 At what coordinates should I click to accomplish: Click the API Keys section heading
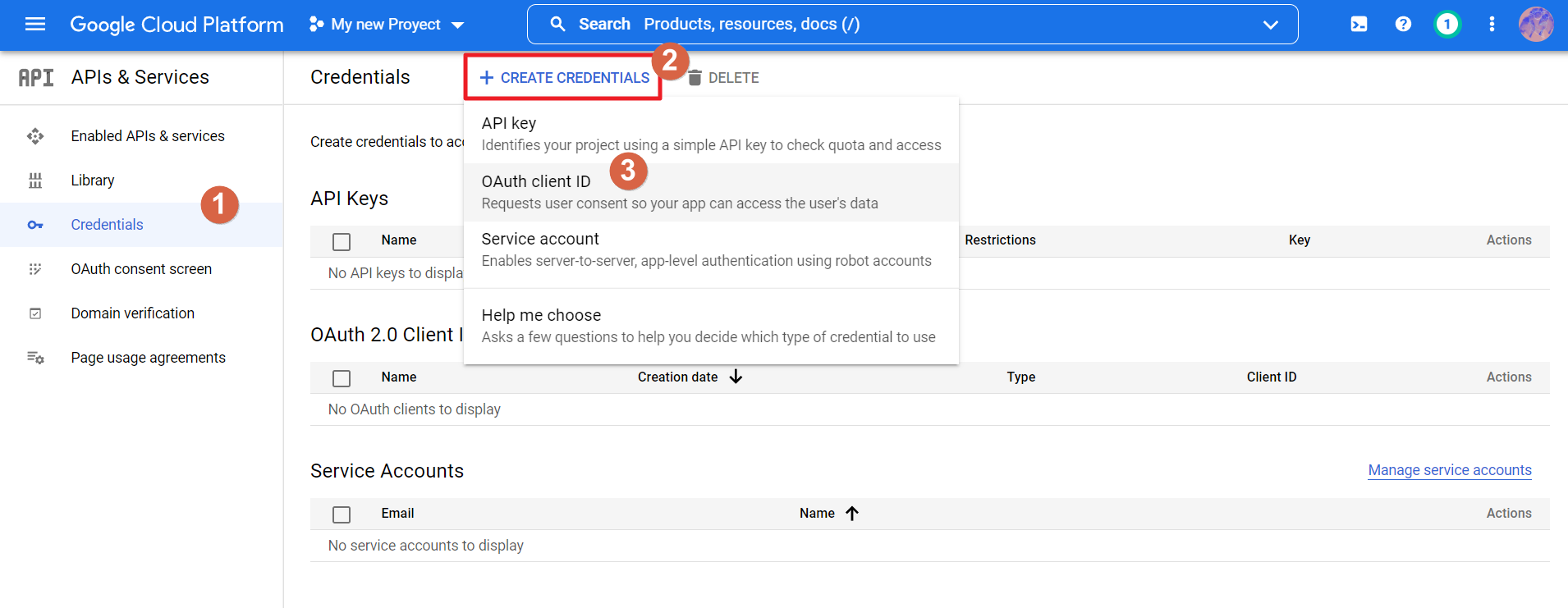[x=350, y=199]
